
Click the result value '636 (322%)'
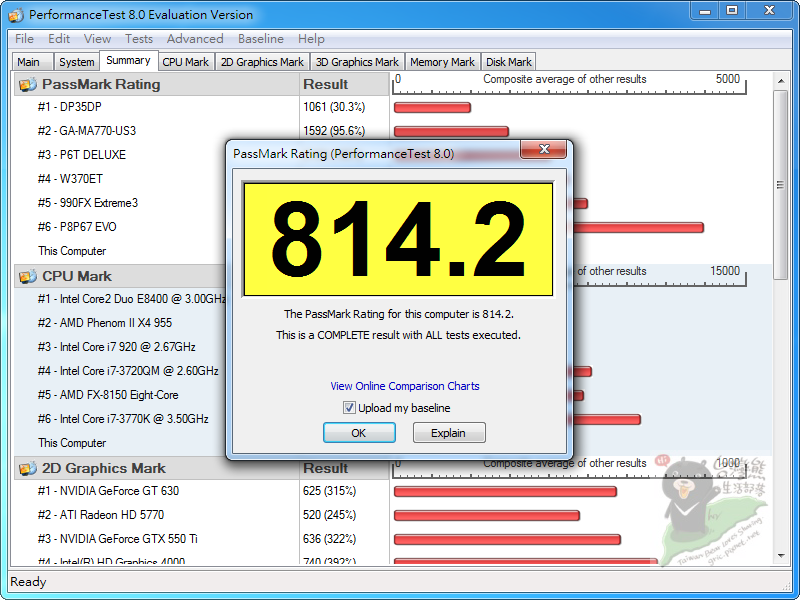(329, 539)
